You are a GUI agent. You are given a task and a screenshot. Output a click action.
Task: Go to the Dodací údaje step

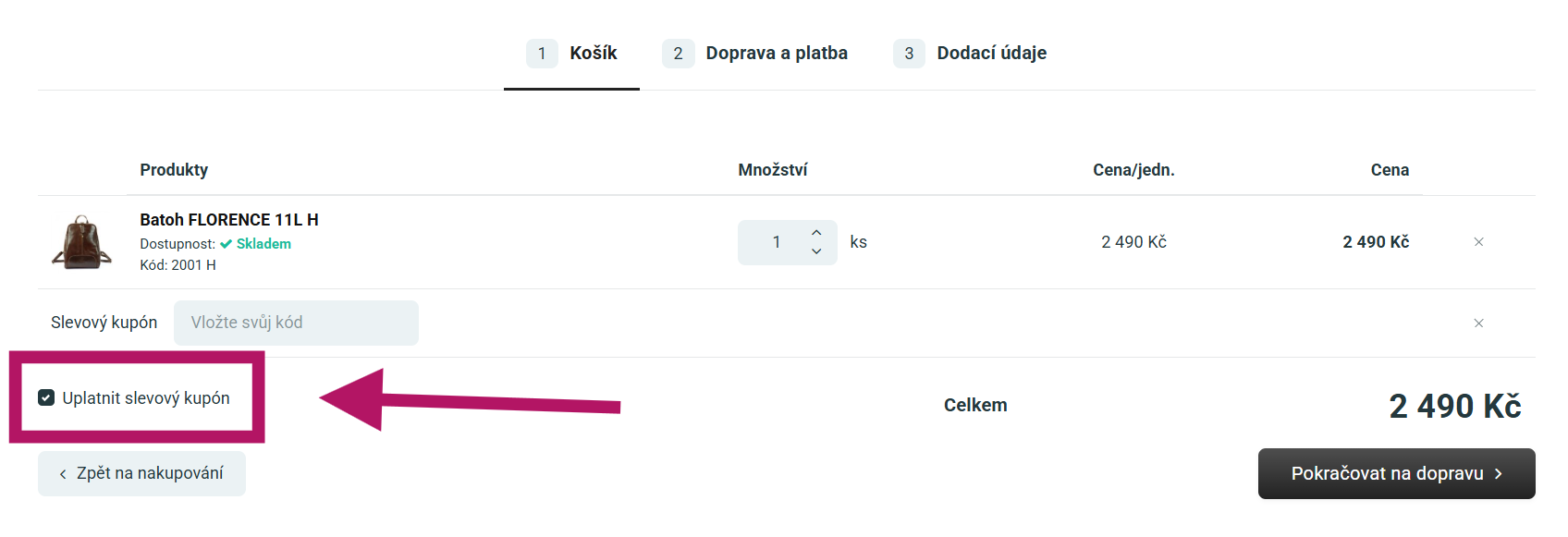(991, 54)
